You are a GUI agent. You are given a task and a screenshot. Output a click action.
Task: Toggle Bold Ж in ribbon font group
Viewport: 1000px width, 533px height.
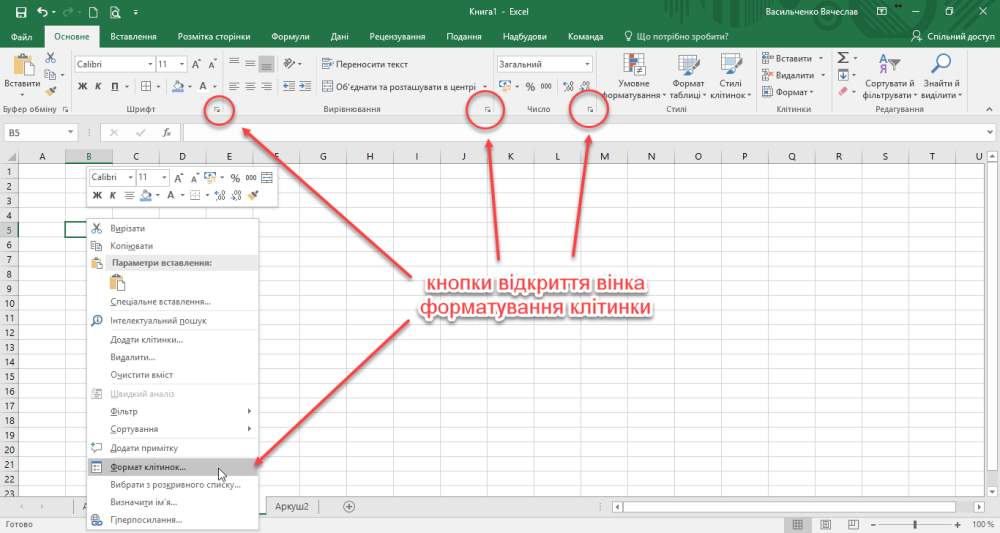pos(82,86)
